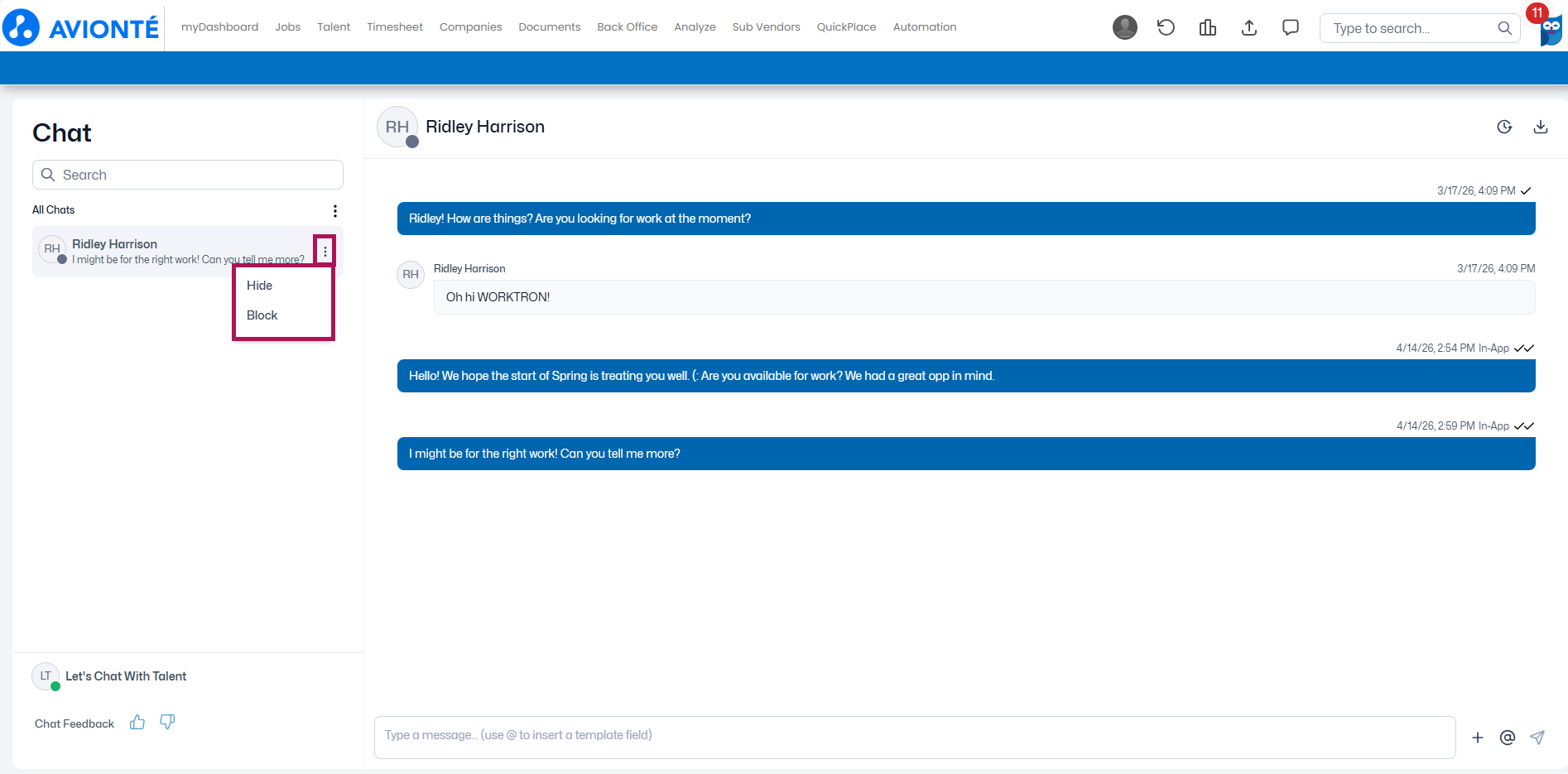Screen dimensions: 1568x774
Task: Open the All Chats options menu
Action: pos(335,210)
